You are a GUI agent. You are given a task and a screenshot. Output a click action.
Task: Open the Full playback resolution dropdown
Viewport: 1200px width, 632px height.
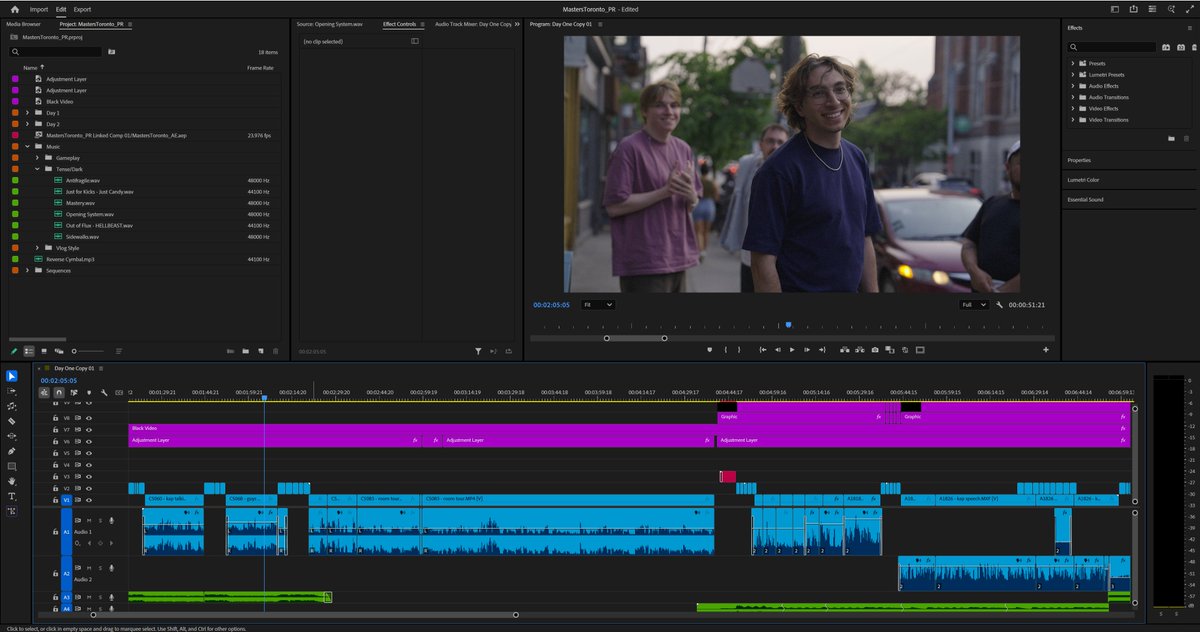pos(973,304)
